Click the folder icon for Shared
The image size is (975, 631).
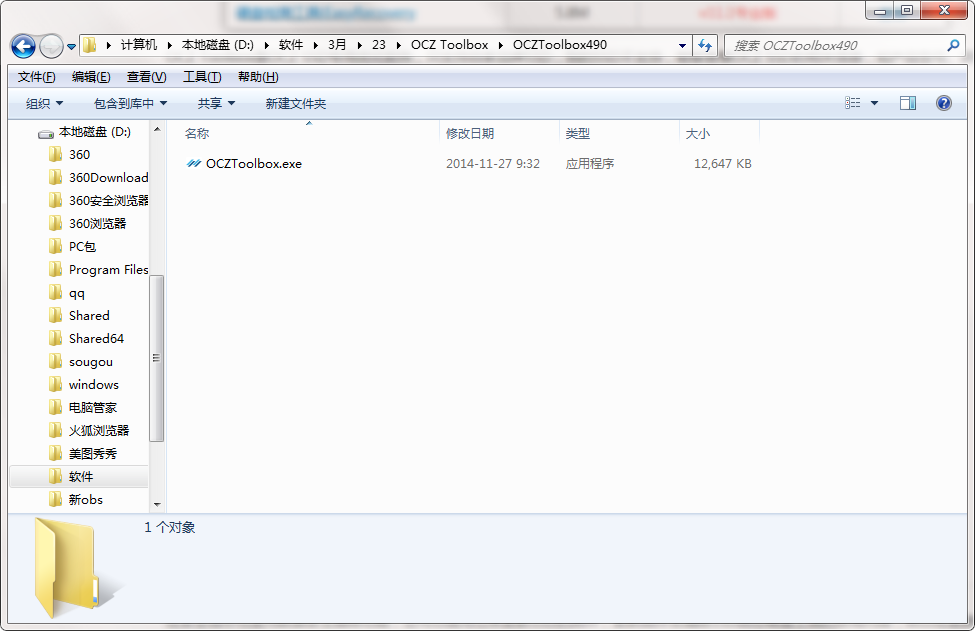55,315
